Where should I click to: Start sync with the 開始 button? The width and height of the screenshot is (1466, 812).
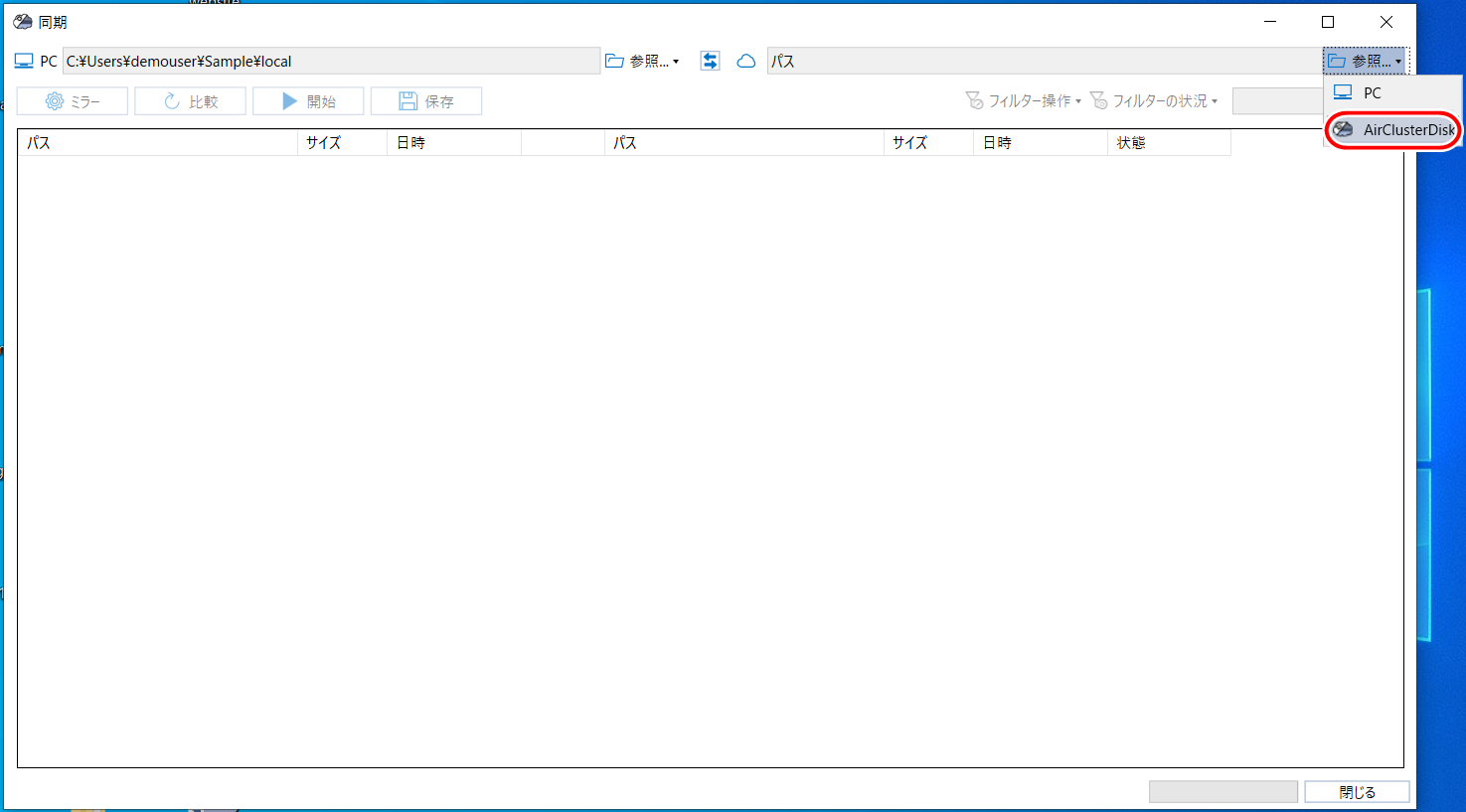pos(308,101)
